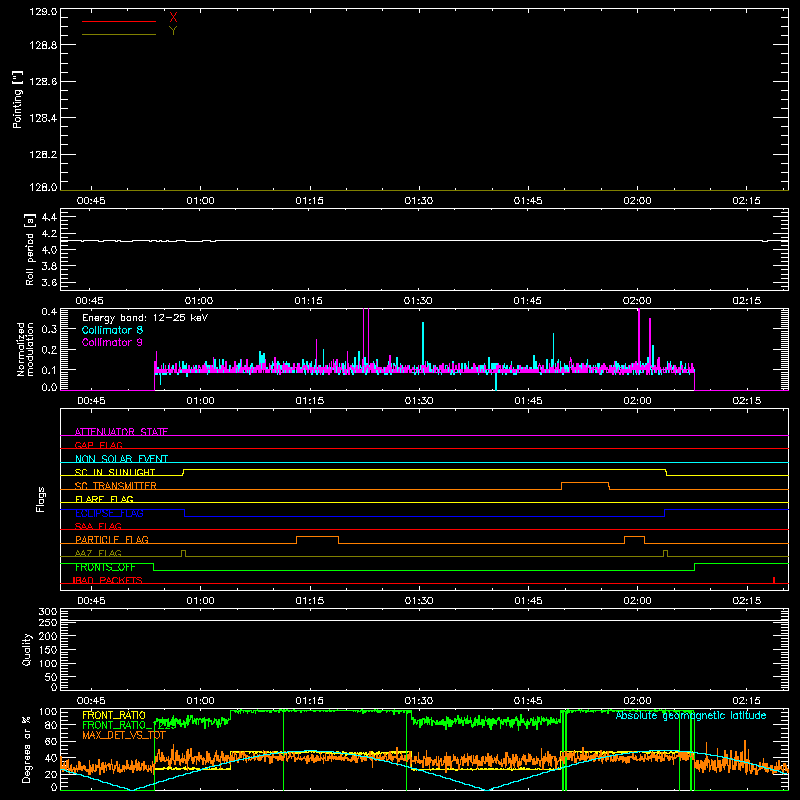
Task: Click the 'Energy band: 12-25 keV' text
Action: [x=145, y=318]
